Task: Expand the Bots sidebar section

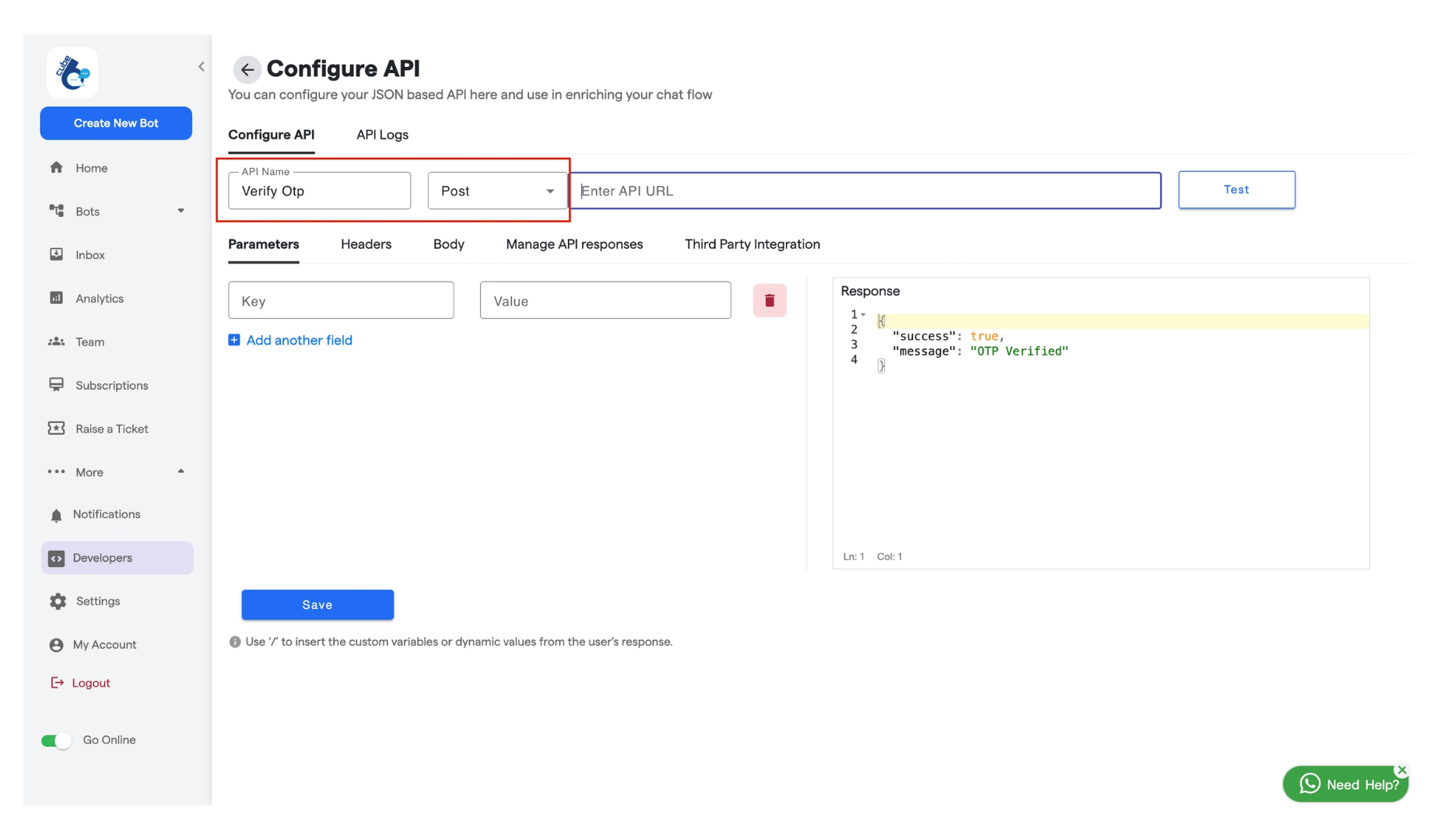Action: click(181, 211)
